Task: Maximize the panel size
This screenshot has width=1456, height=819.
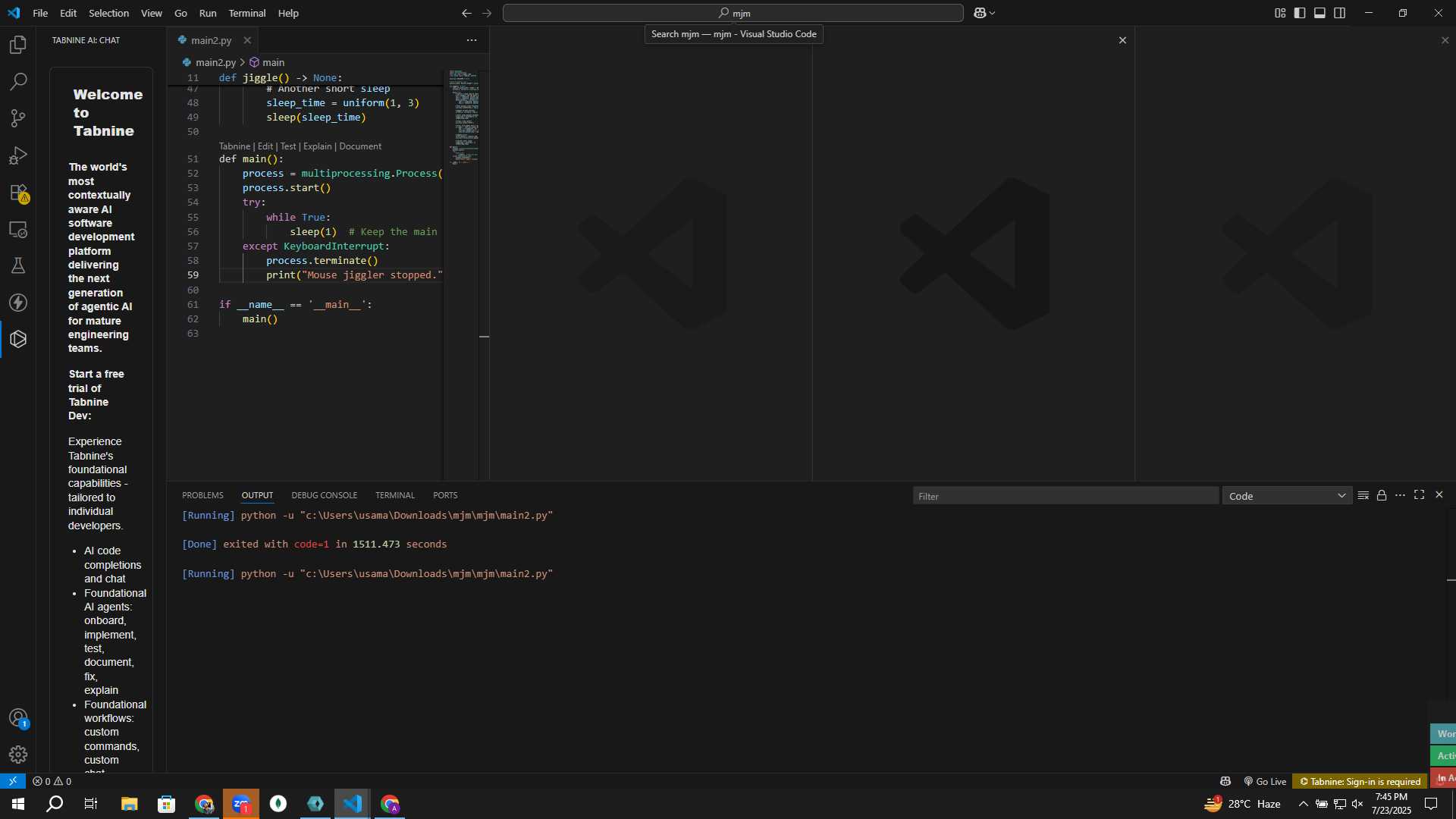Action: 1419,495
